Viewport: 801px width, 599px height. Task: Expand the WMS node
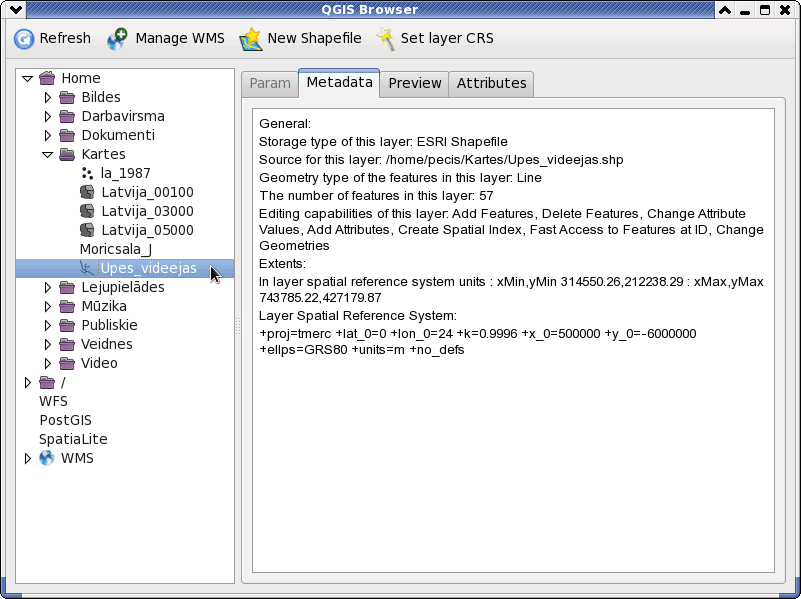pos(28,458)
